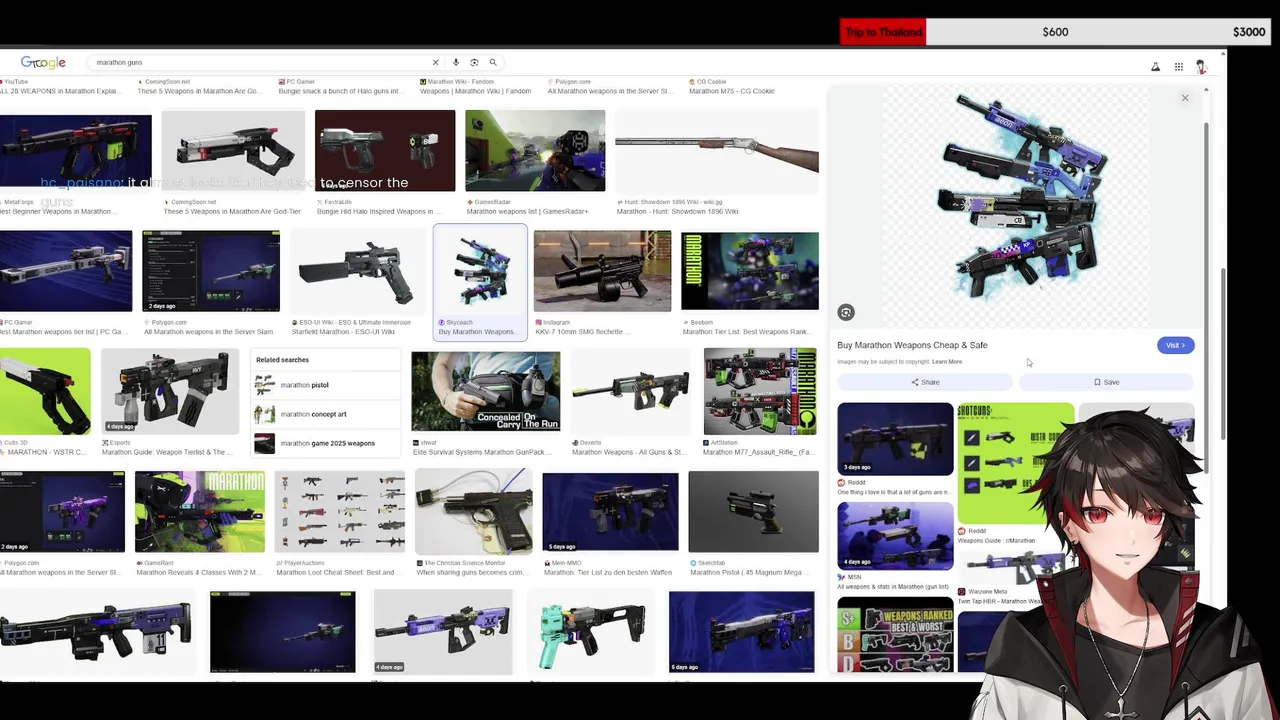This screenshot has height=720, width=1280.
Task: Start voice search with the microphone icon
Action: 456,62
